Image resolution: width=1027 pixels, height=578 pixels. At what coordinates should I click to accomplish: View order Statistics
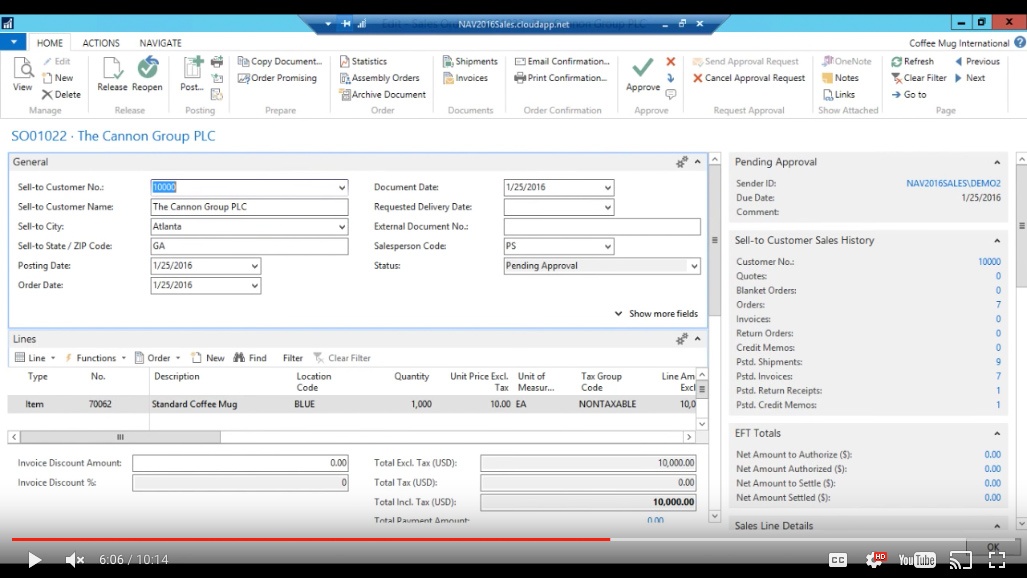pyautogui.click(x=364, y=62)
